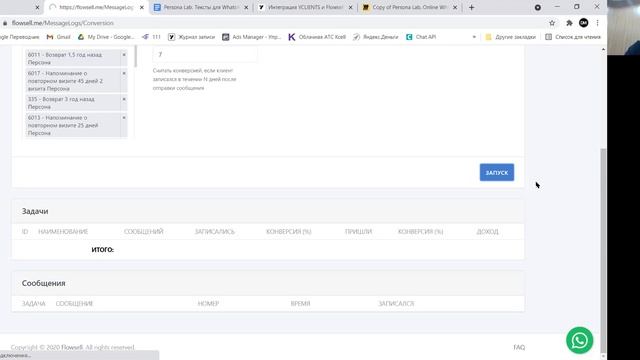Open the Другие закладки folder
The width and height of the screenshot is (640, 360).
[x=510, y=37]
